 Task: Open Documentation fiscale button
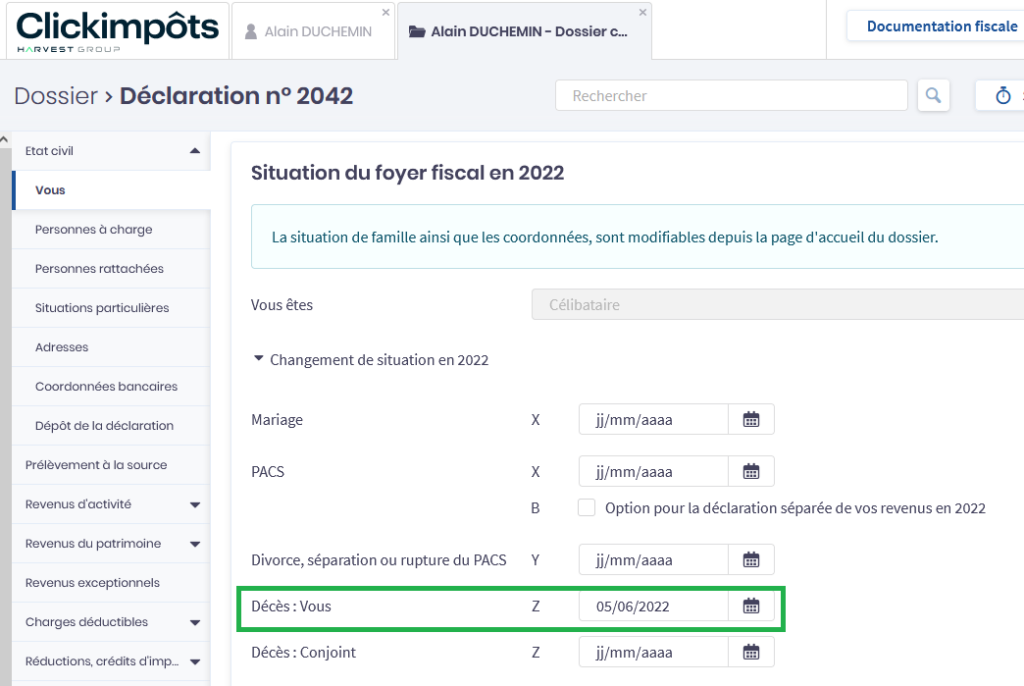point(940,27)
